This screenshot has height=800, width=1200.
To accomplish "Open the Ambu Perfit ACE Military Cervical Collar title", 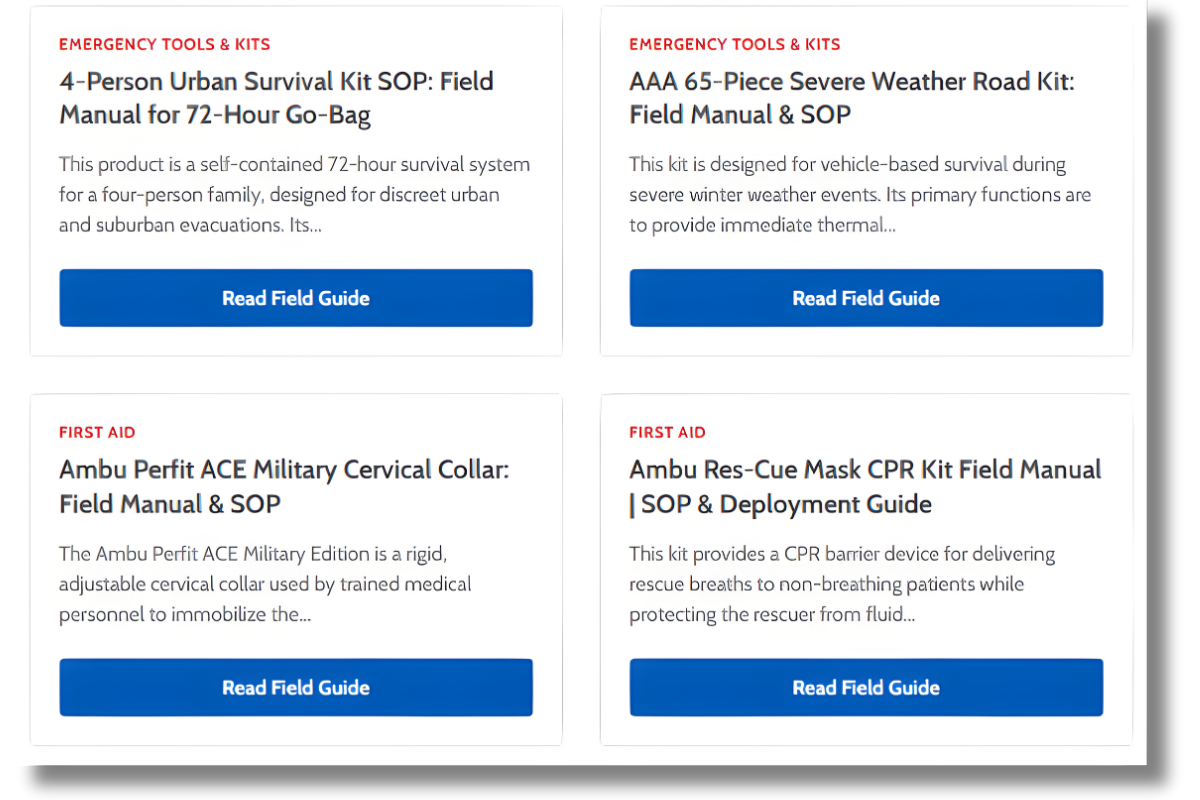I will click(284, 470).
